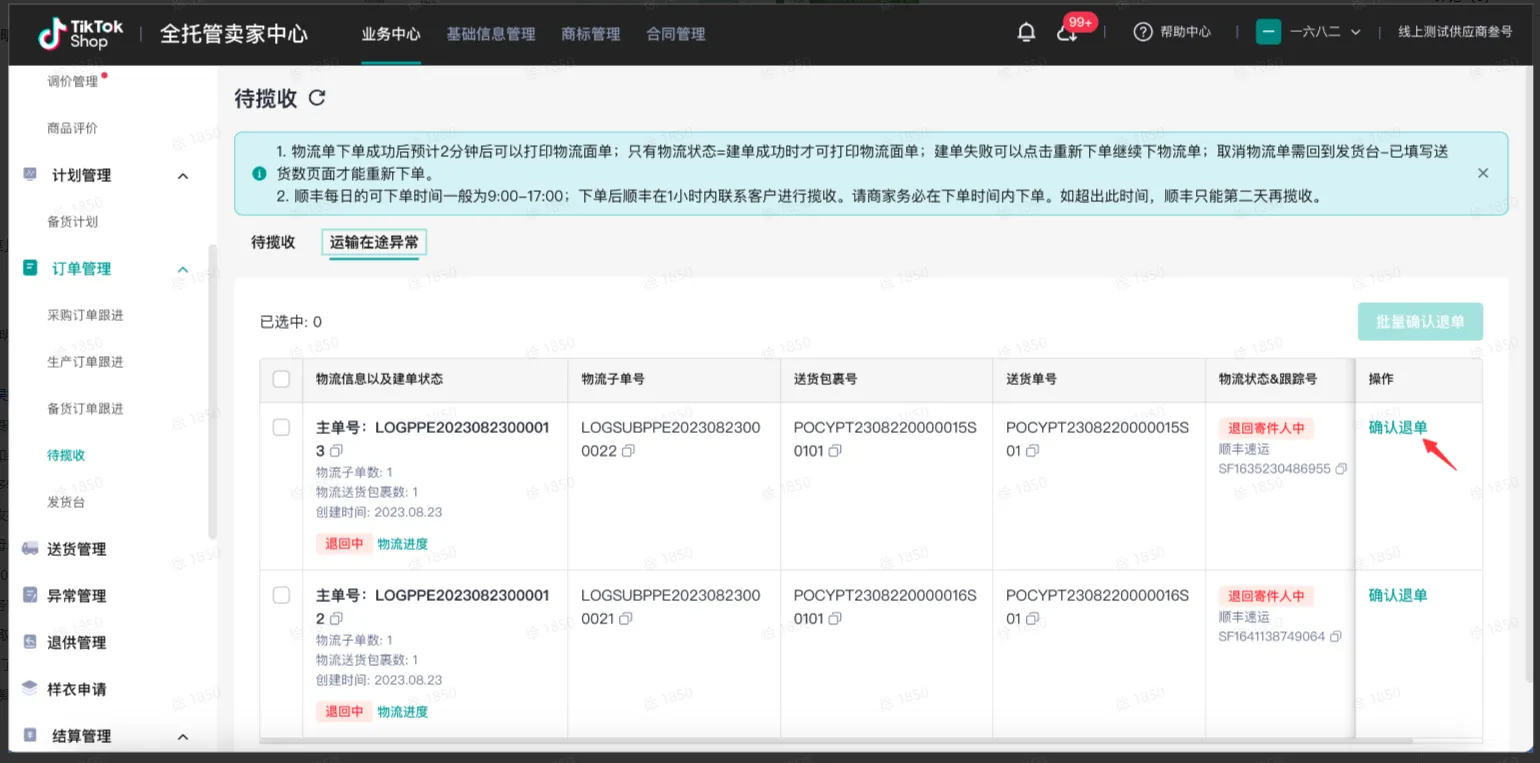
Task: Select the 运输在途异常 sub-tab
Action: point(374,242)
